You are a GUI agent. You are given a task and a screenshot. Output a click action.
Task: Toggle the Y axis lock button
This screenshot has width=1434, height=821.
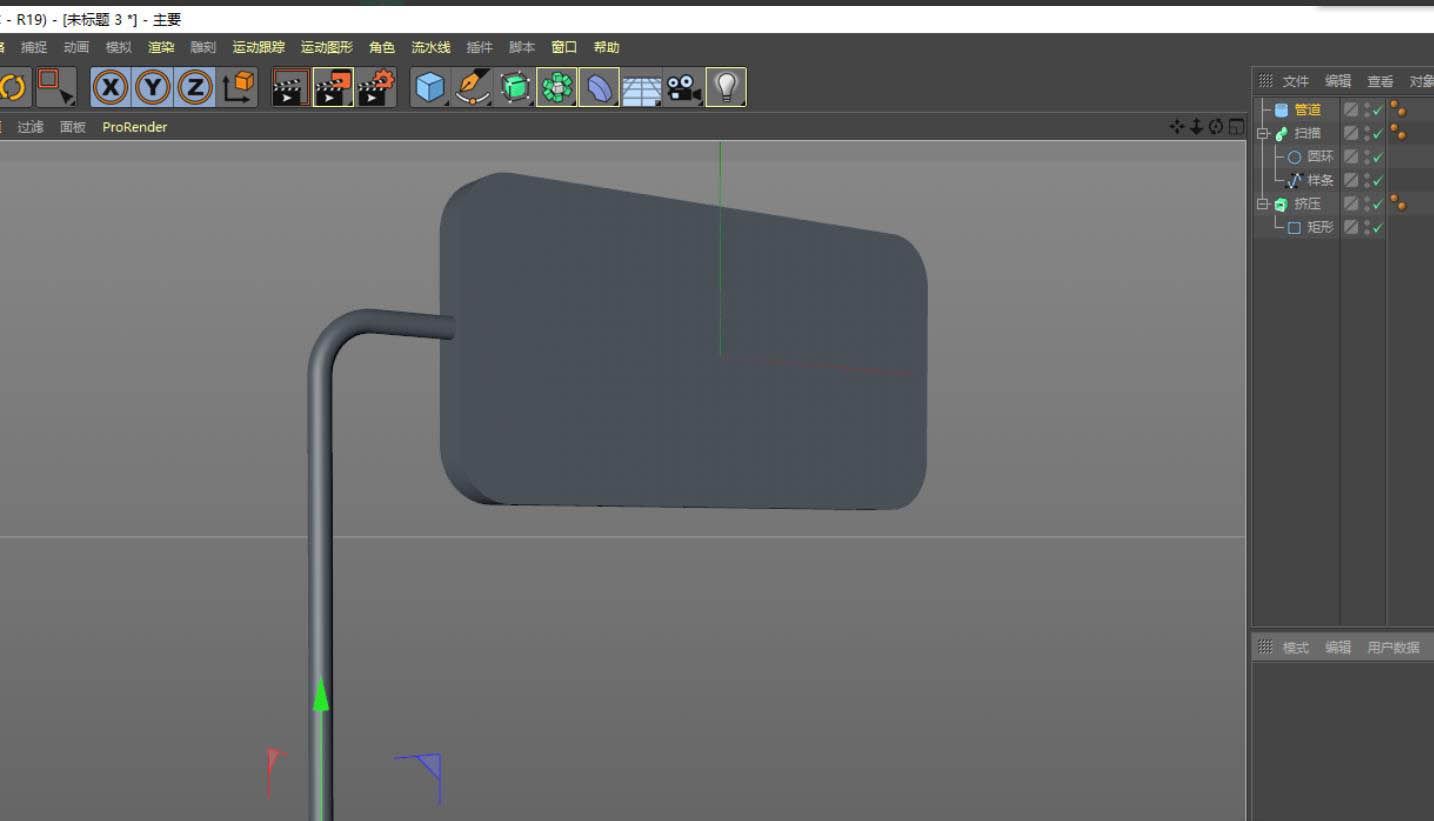point(152,88)
